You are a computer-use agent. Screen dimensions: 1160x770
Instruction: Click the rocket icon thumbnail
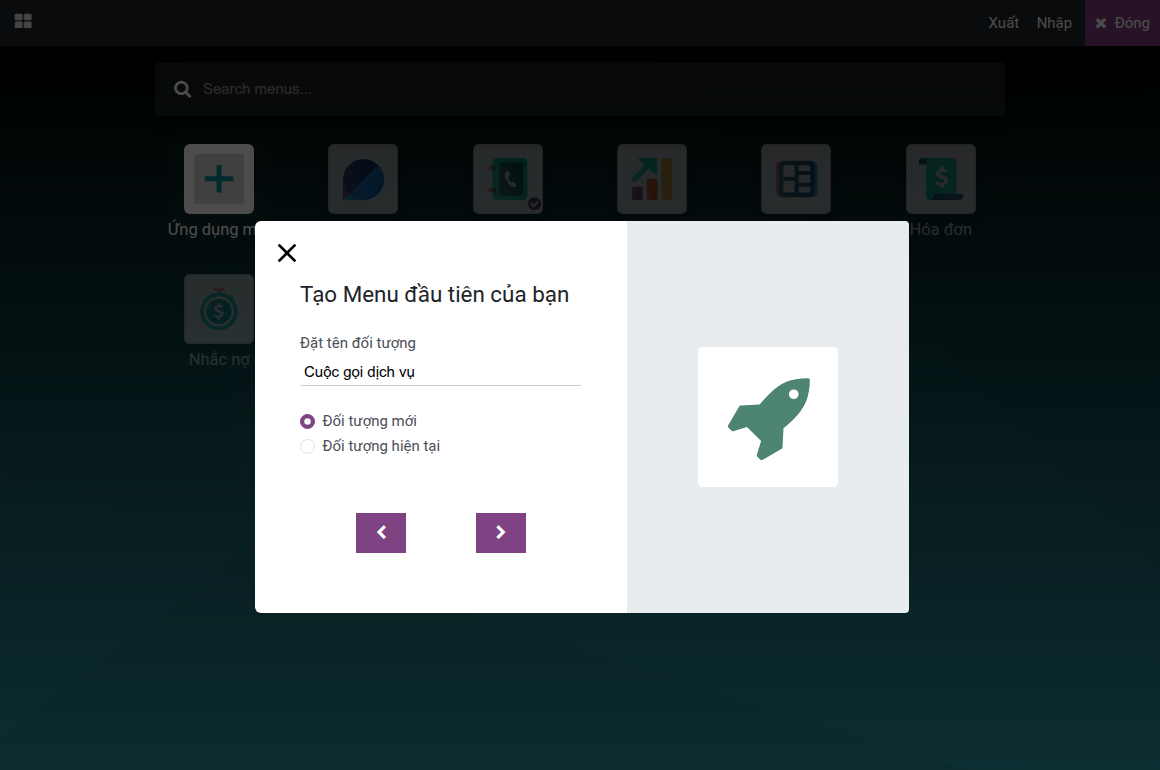(x=768, y=417)
